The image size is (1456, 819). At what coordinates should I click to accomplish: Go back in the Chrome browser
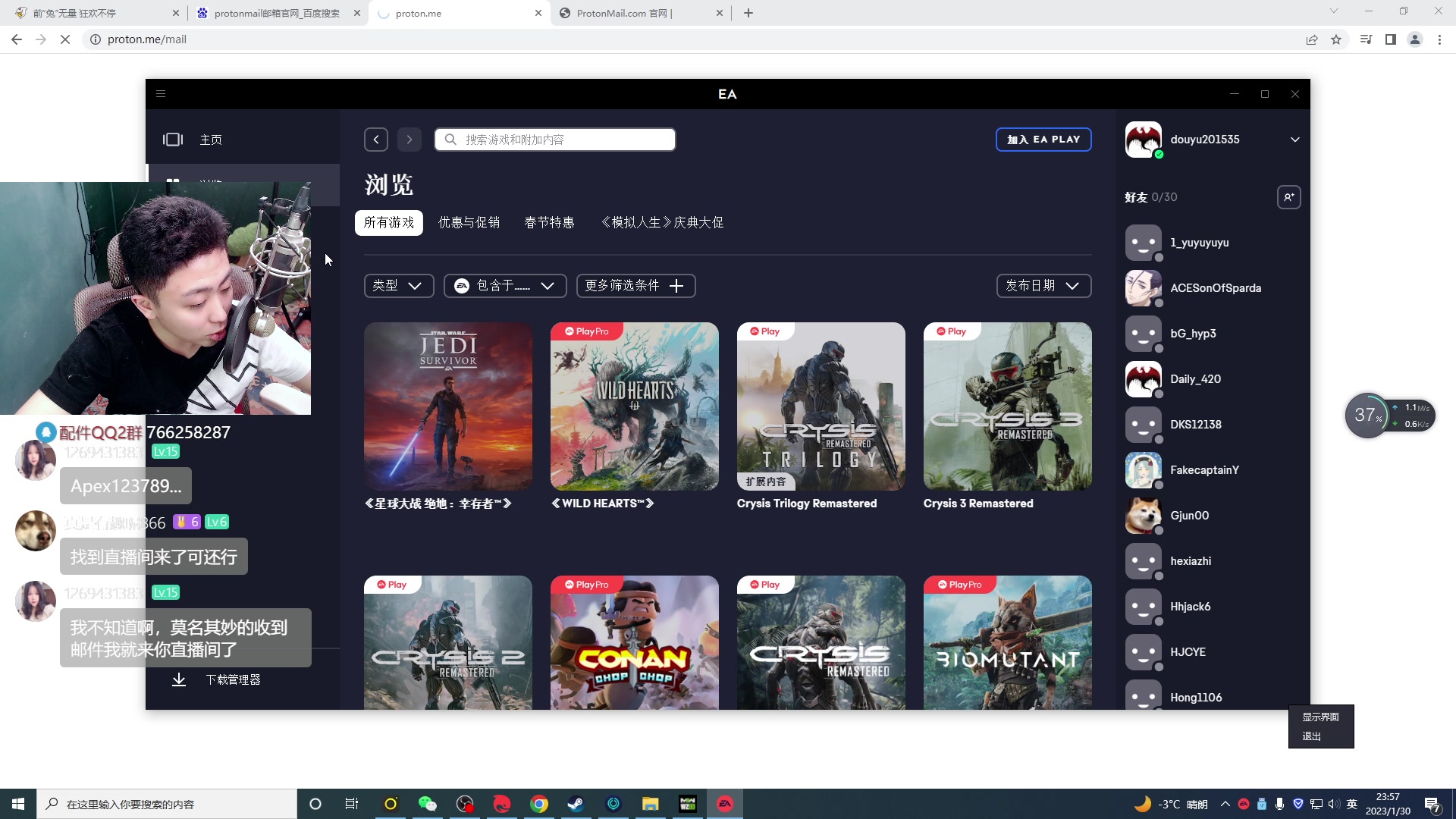click(x=17, y=39)
